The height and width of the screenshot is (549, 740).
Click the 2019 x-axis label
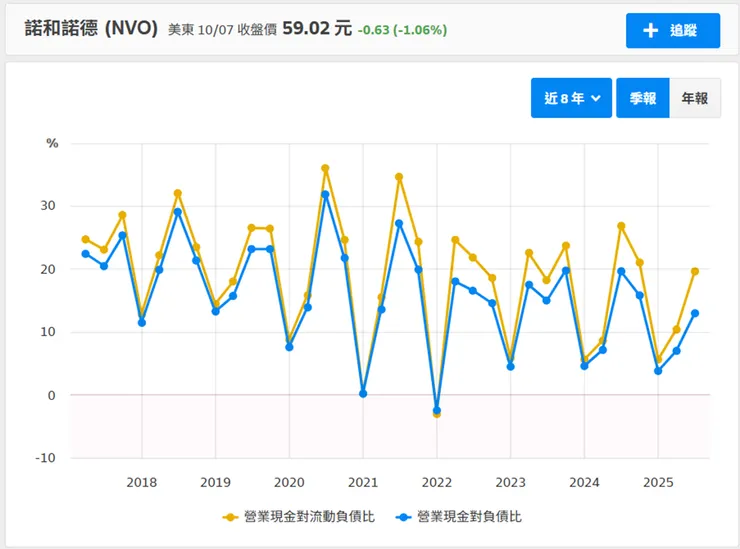pyautogui.click(x=215, y=482)
